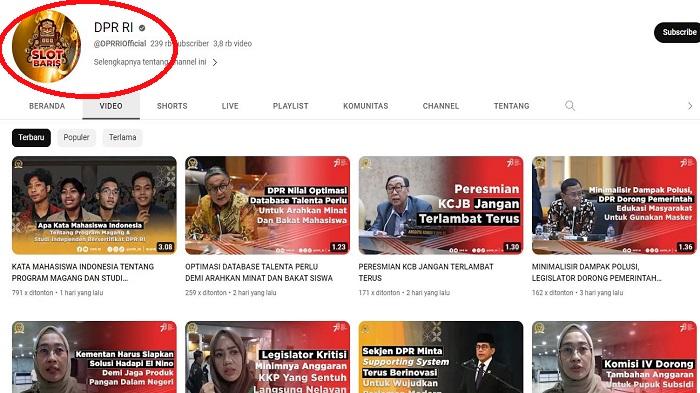Click the right chevron to show more tabs

coord(690,106)
